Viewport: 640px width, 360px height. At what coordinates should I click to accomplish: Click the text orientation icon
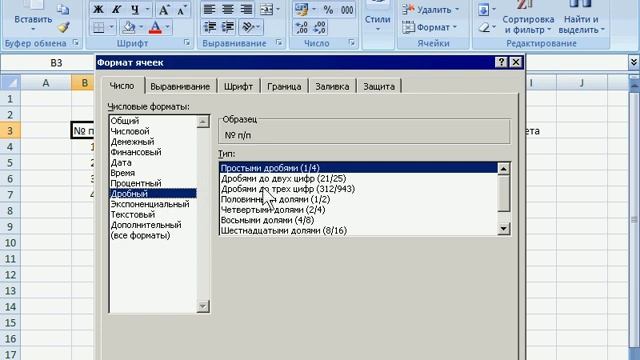pyautogui.click(x=248, y=27)
